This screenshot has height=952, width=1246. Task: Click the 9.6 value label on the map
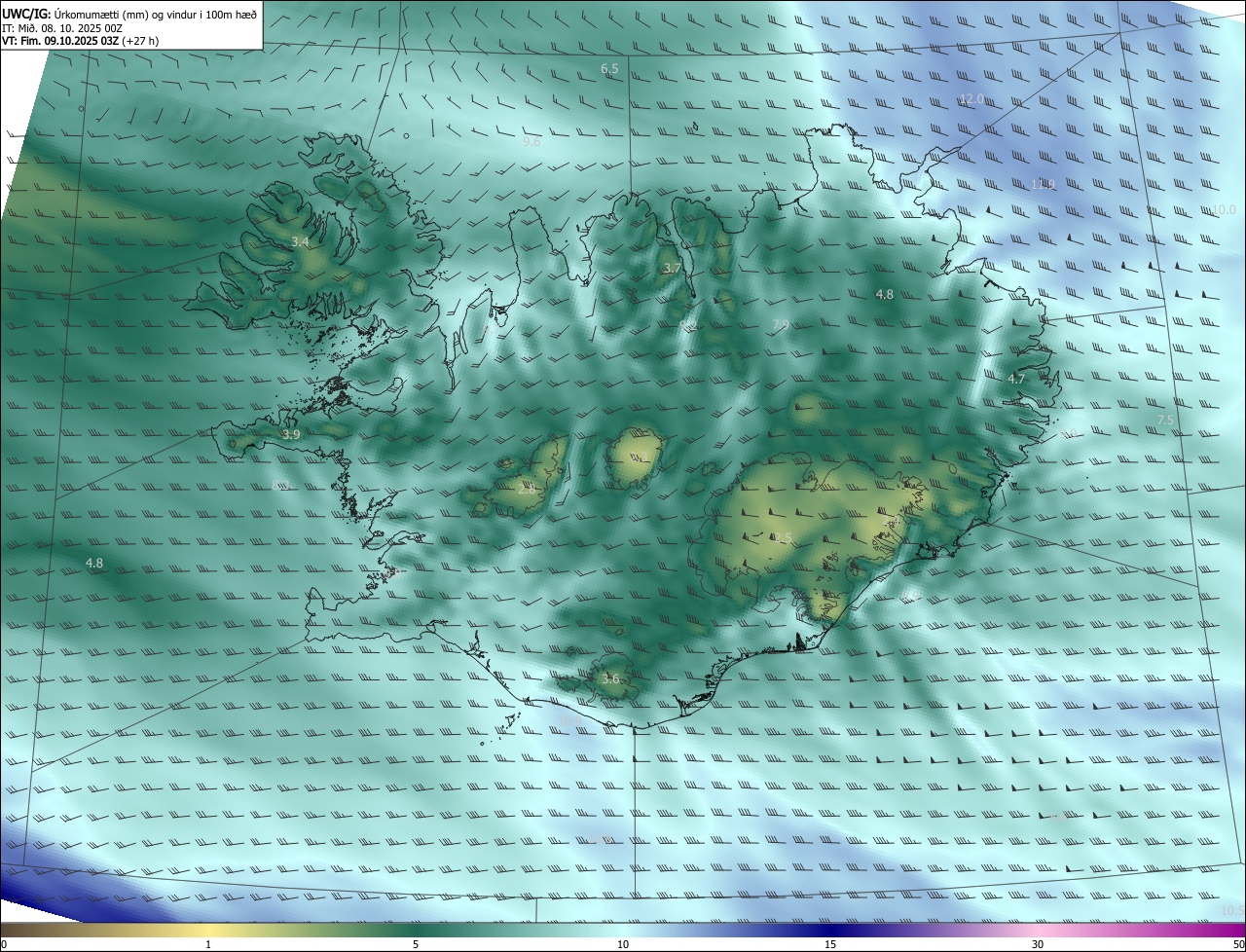pos(531,142)
